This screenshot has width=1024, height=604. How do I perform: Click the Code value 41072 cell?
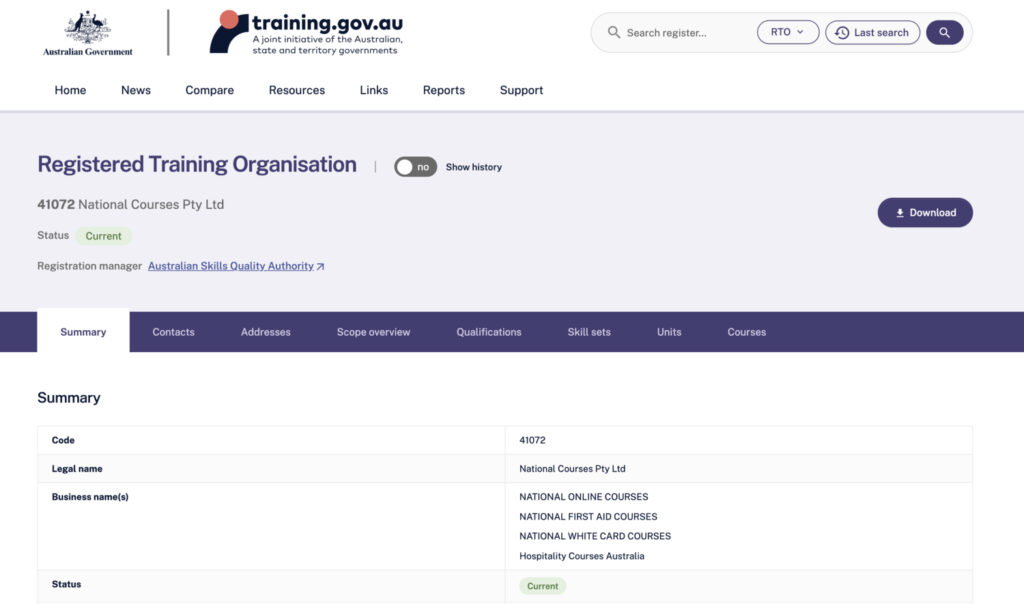coord(739,440)
